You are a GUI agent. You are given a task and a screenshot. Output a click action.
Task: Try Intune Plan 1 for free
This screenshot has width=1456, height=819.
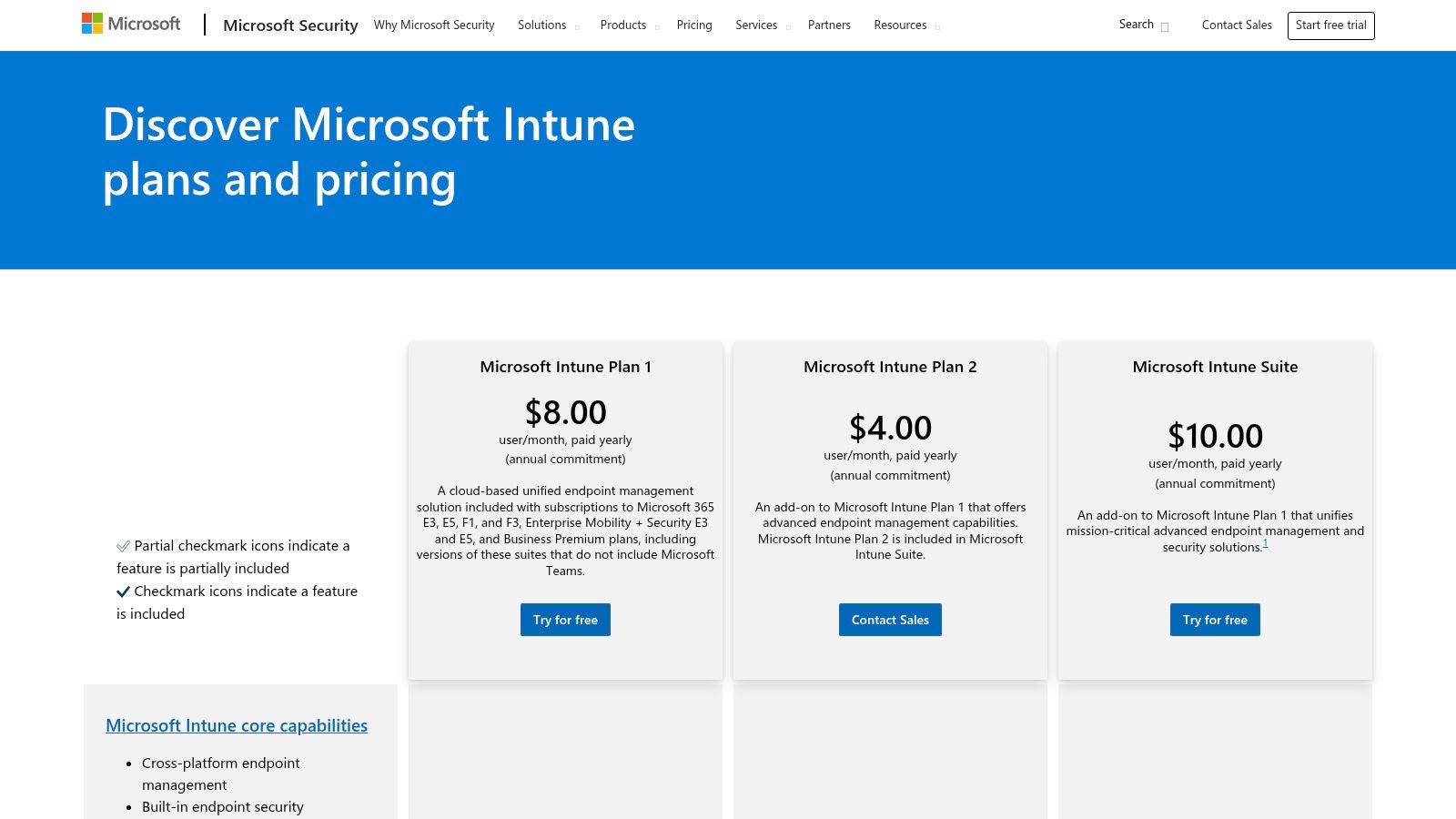(565, 620)
